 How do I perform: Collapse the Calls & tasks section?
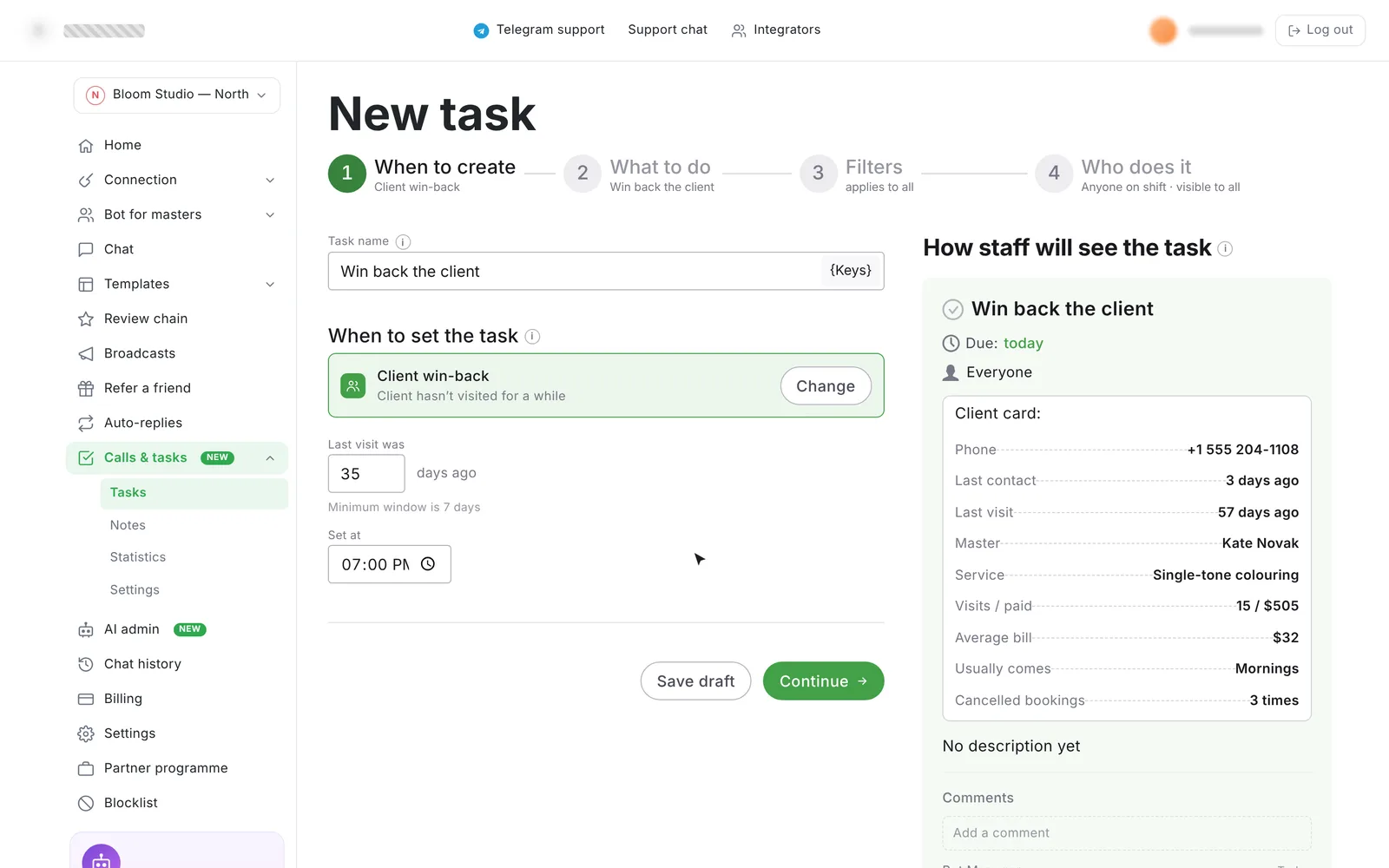click(x=270, y=457)
